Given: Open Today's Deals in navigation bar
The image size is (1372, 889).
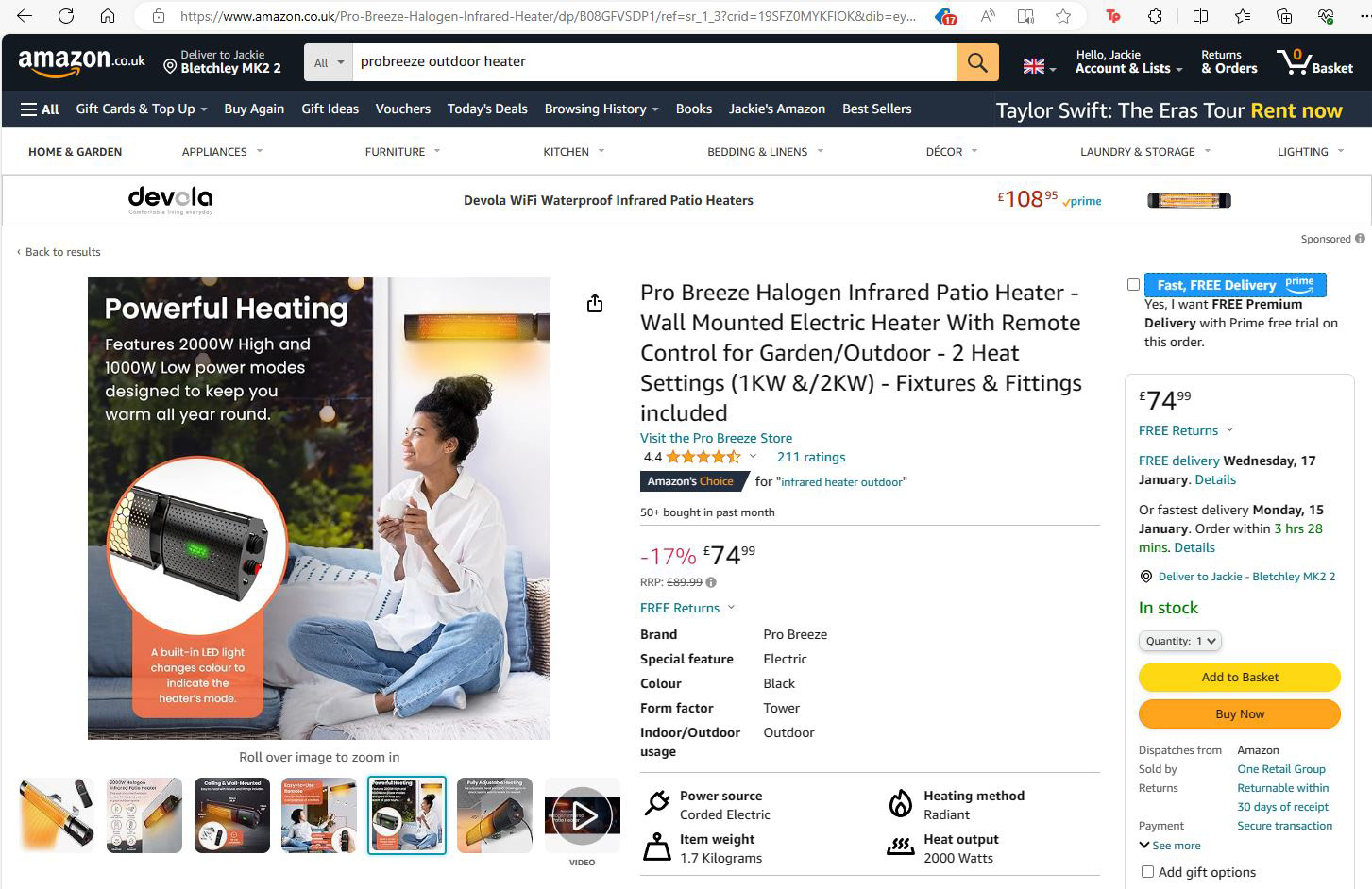Looking at the screenshot, I should [x=487, y=109].
